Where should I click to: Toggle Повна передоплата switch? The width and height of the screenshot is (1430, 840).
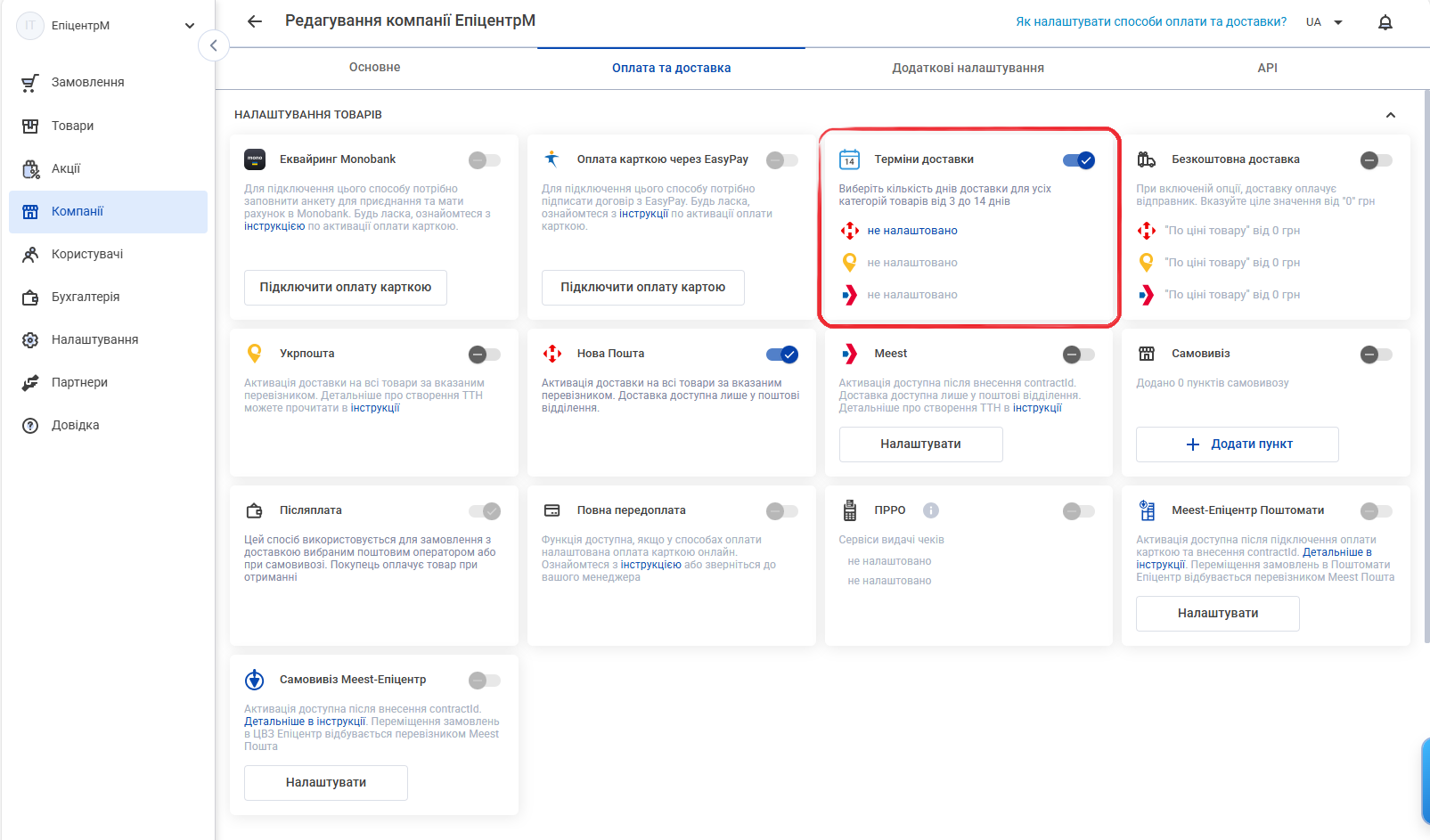click(782, 511)
